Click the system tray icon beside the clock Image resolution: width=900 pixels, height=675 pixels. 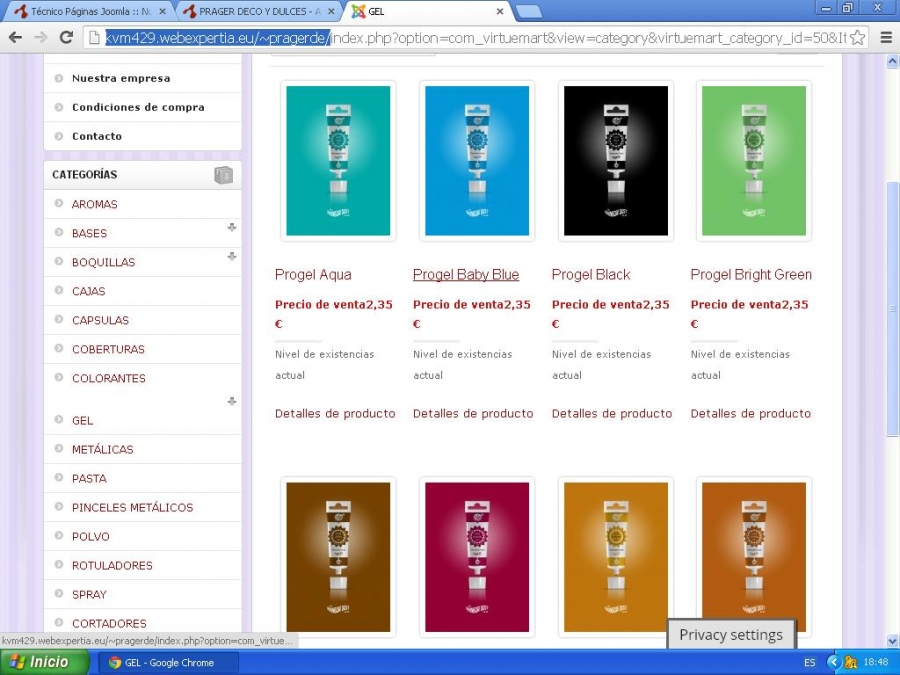click(851, 663)
